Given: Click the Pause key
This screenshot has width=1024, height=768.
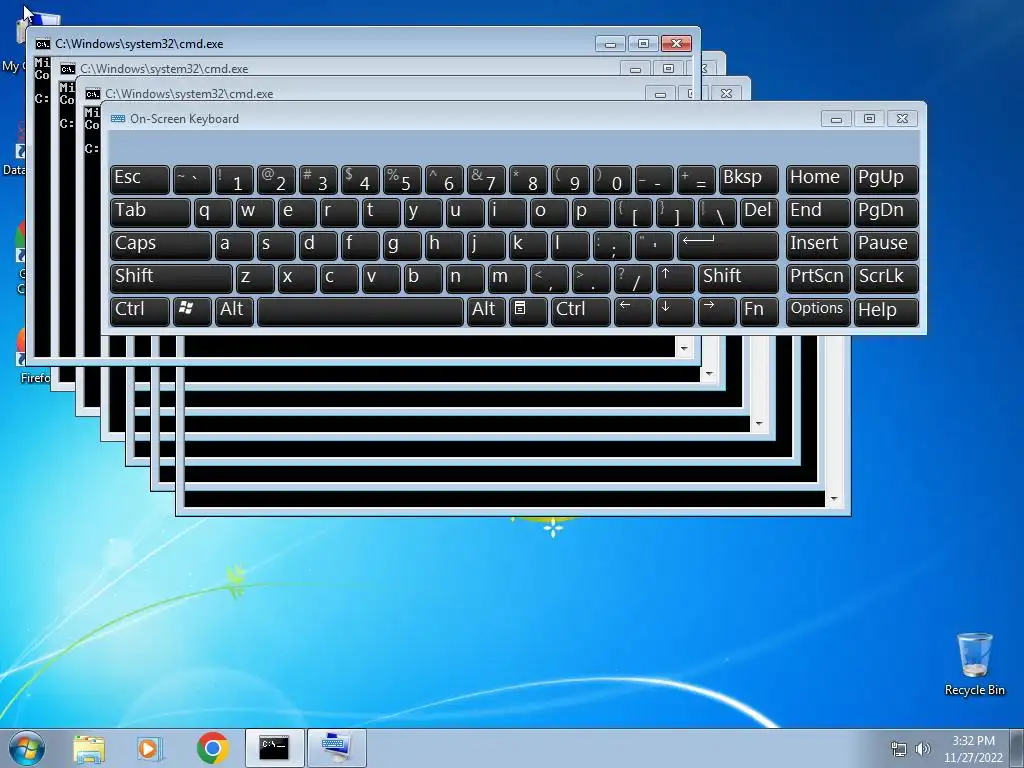Looking at the screenshot, I should (x=886, y=245).
